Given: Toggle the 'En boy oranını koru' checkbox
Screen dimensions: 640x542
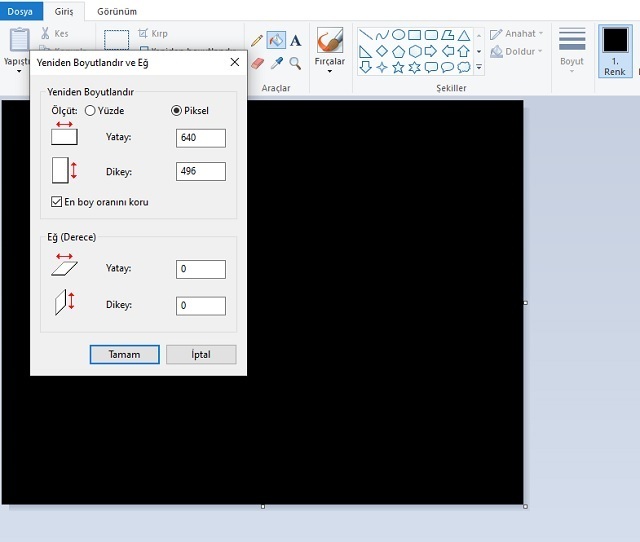Looking at the screenshot, I should (57, 202).
